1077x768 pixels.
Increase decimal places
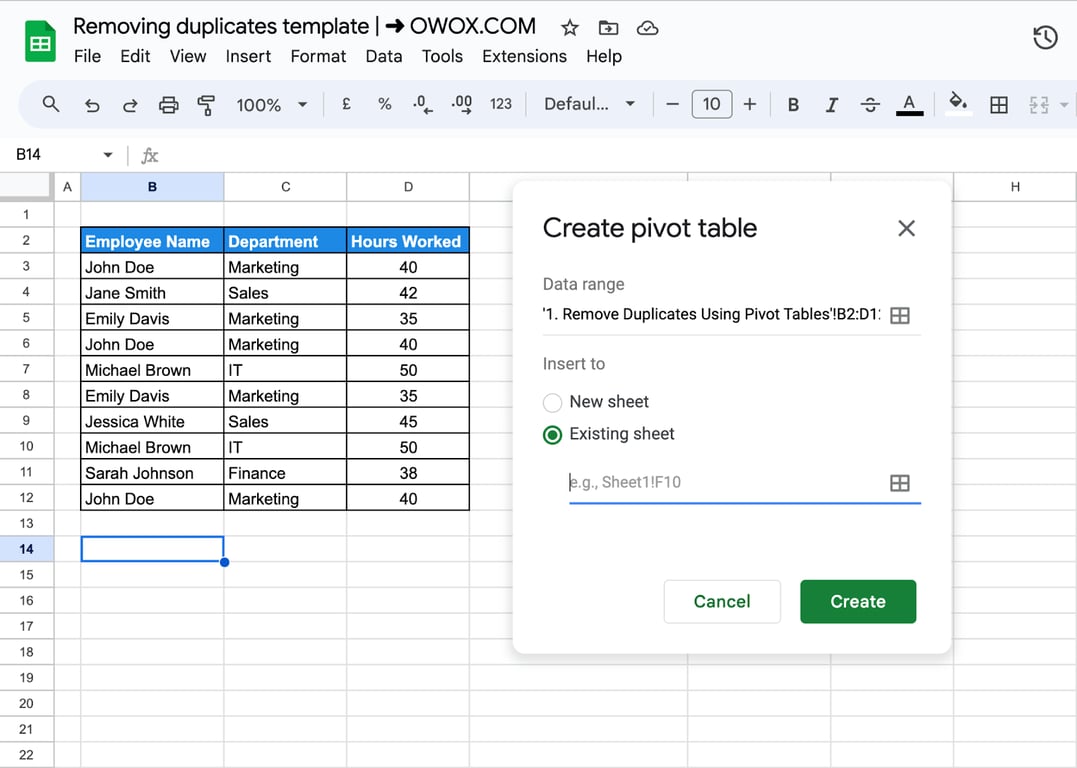(462, 104)
